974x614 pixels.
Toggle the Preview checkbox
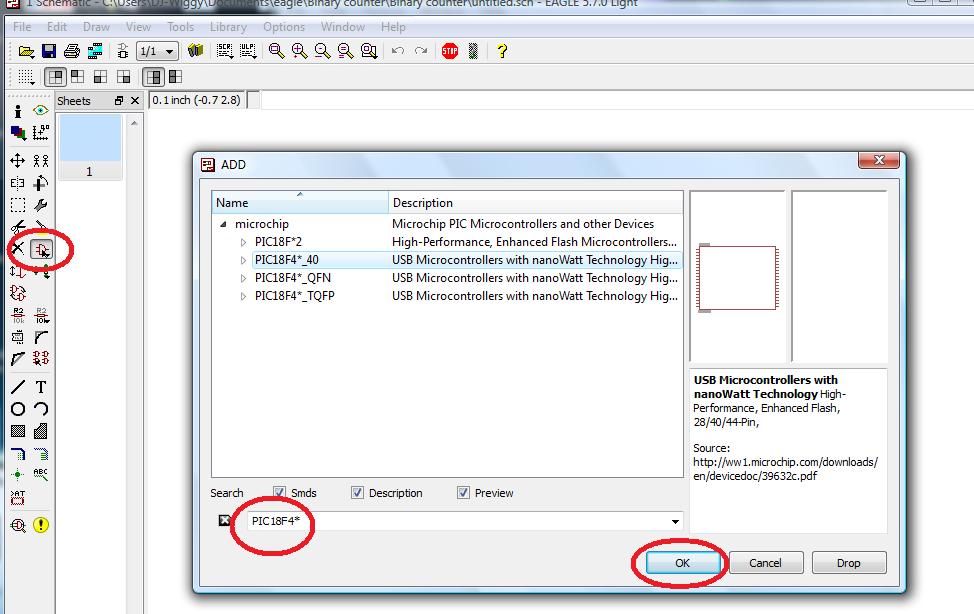click(463, 493)
